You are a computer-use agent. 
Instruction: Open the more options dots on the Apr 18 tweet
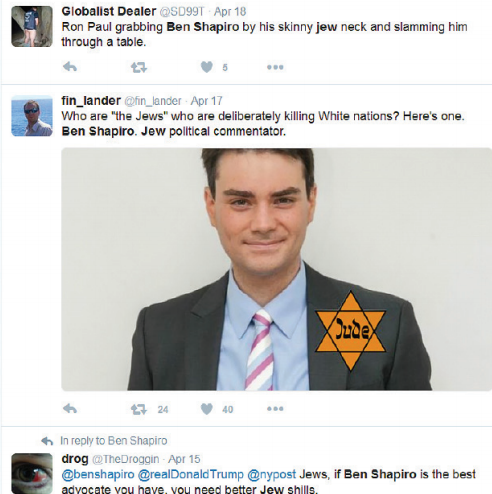pos(275,67)
